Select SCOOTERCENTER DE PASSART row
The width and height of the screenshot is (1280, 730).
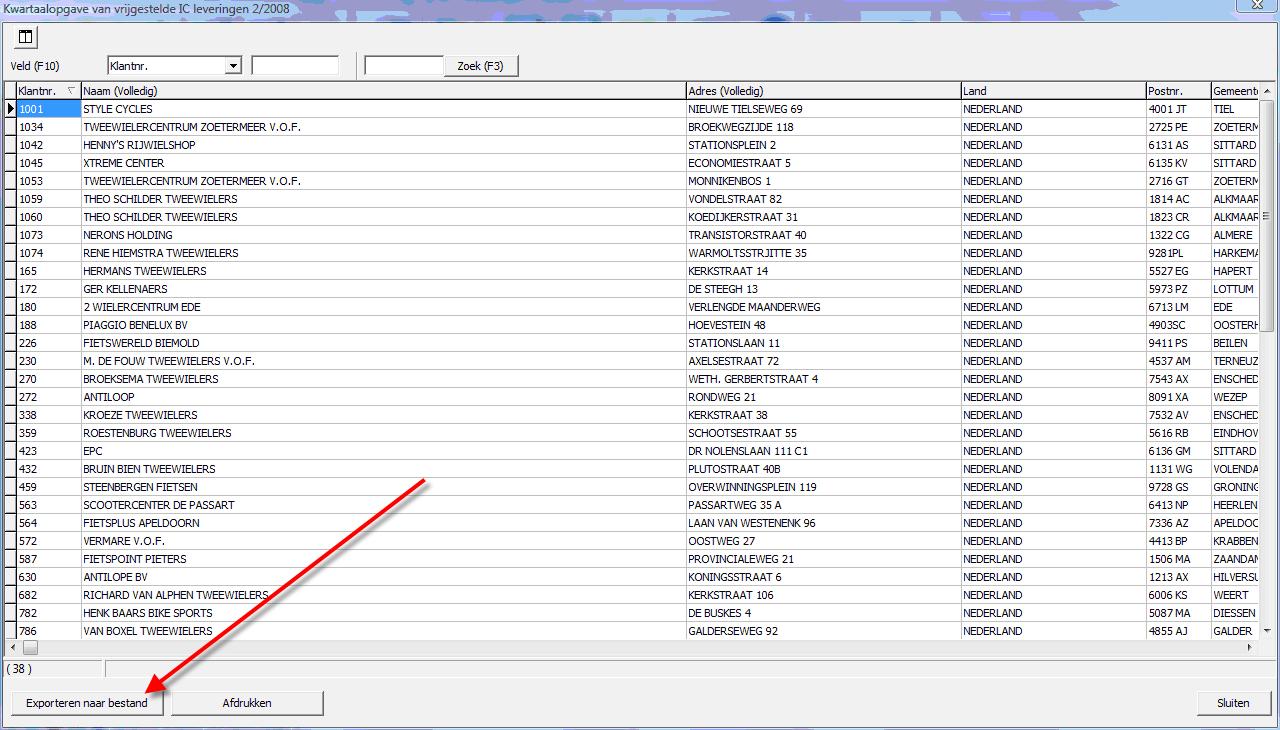click(632, 505)
